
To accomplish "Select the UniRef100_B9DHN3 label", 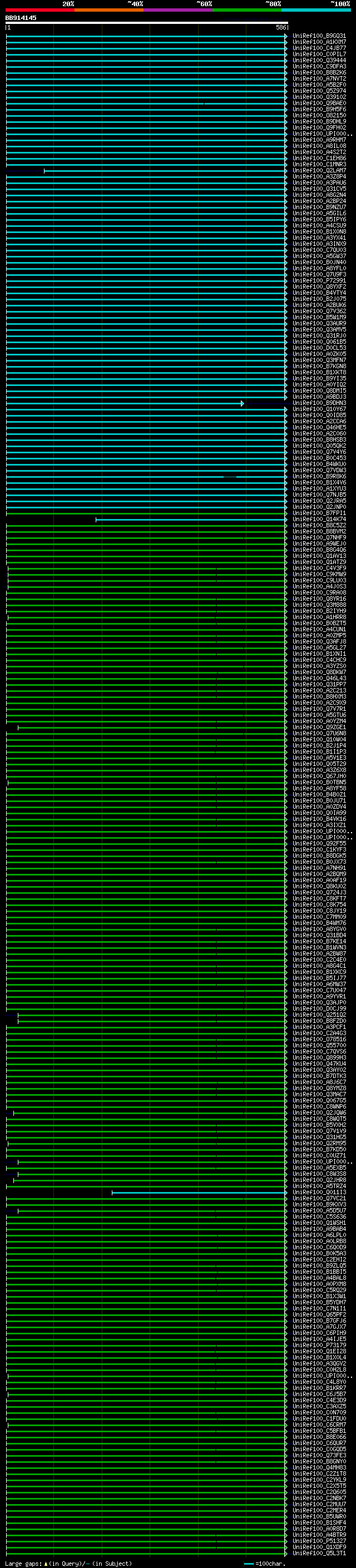I will point(319,403).
